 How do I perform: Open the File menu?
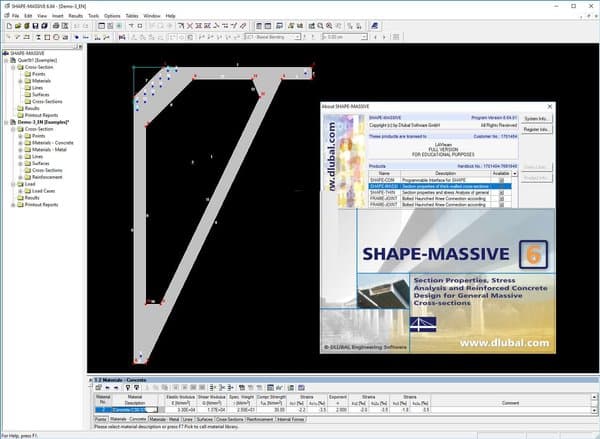click(x=15, y=16)
